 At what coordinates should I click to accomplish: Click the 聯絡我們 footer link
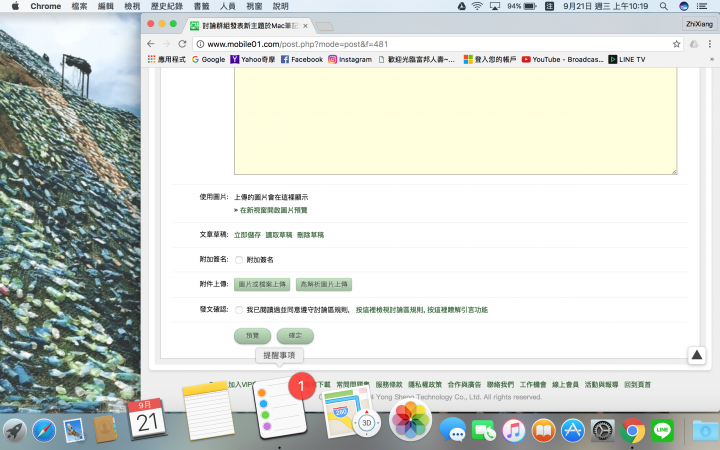(x=500, y=385)
